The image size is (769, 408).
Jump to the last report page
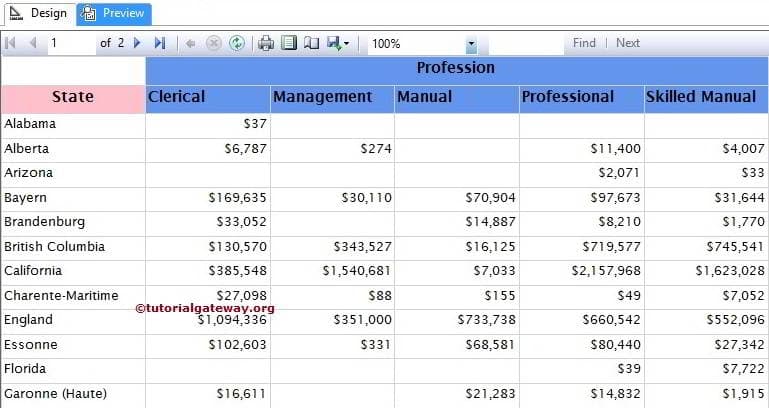[160, 43]
